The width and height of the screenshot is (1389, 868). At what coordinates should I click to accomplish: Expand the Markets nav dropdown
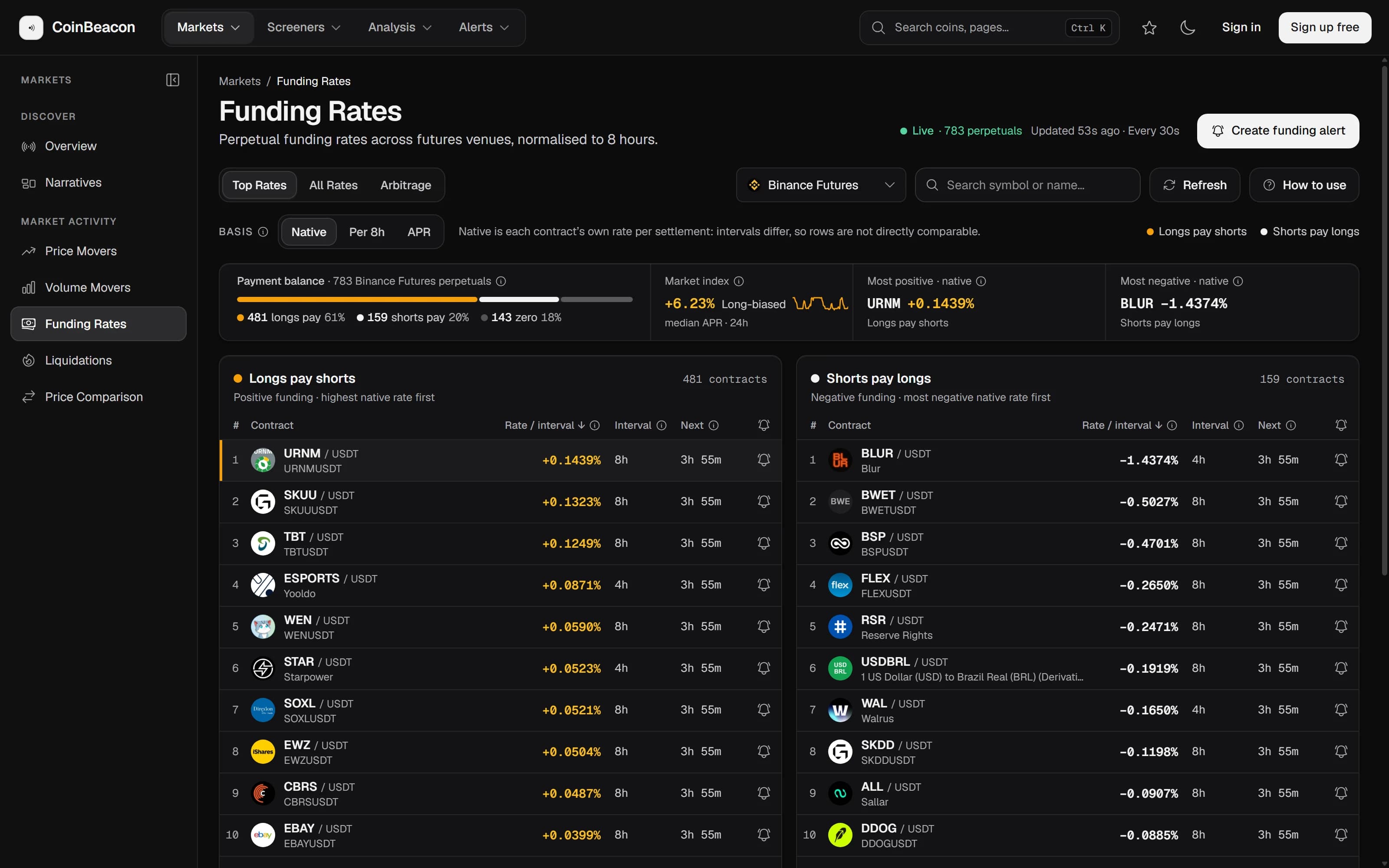coord(208,27)
